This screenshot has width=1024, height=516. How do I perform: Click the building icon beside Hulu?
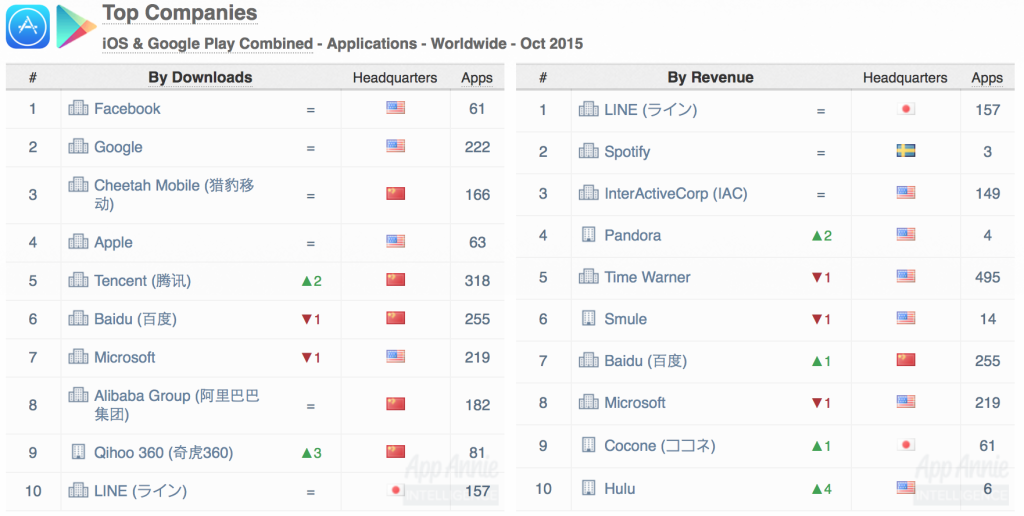click(588, 487)
